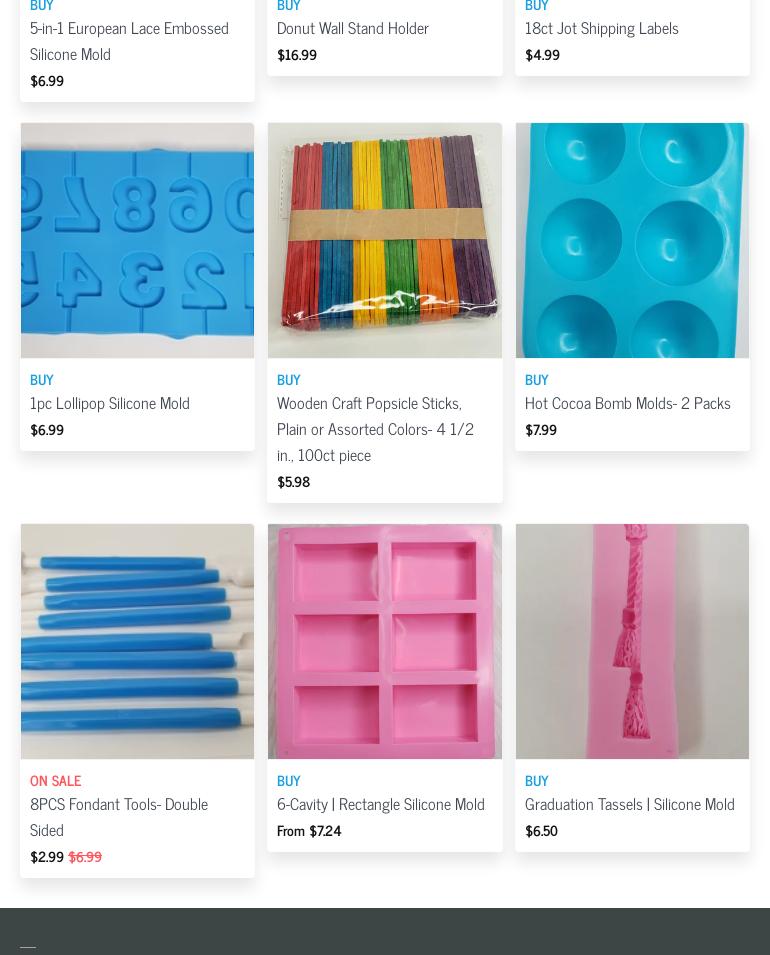770x955 pixels.
Task: Click BUY above Graduation Tassels Silicone Mold
Action: (x=537, y=781)
